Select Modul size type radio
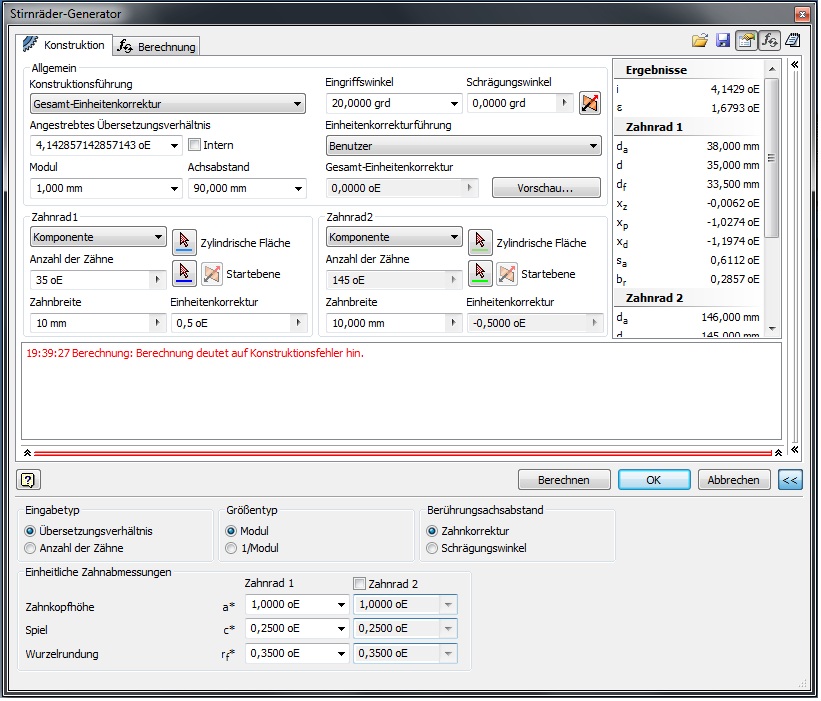This screenshot has height=701, width=821. [x=232, y=533]
